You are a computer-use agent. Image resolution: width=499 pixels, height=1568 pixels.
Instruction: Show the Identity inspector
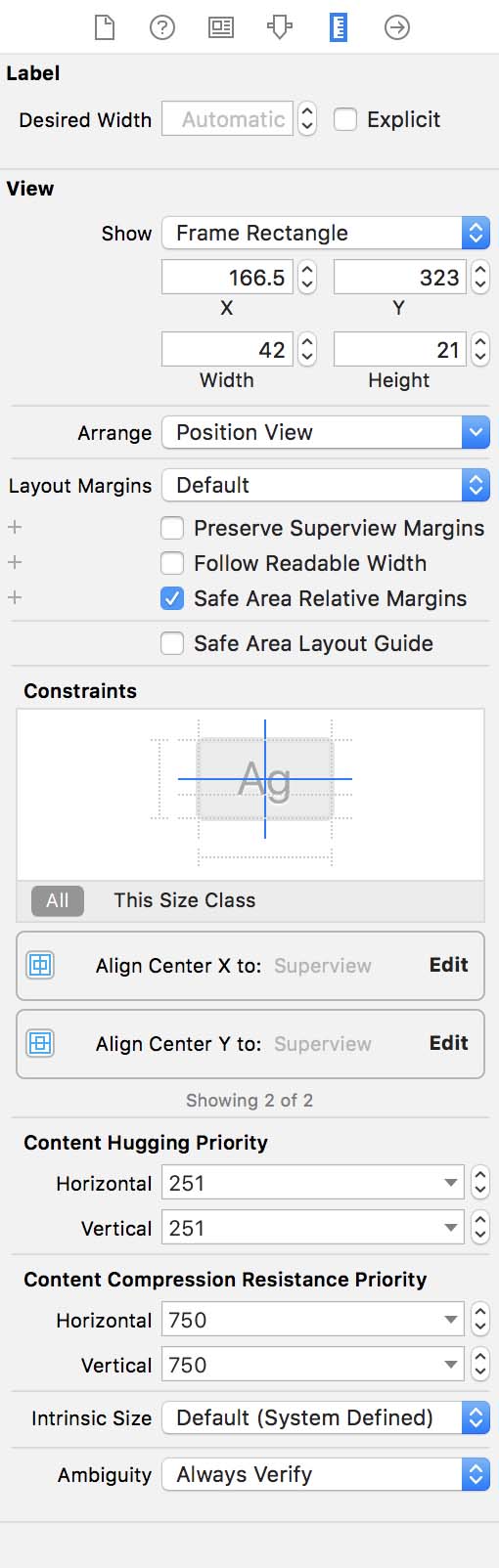(x=221, y=27)
